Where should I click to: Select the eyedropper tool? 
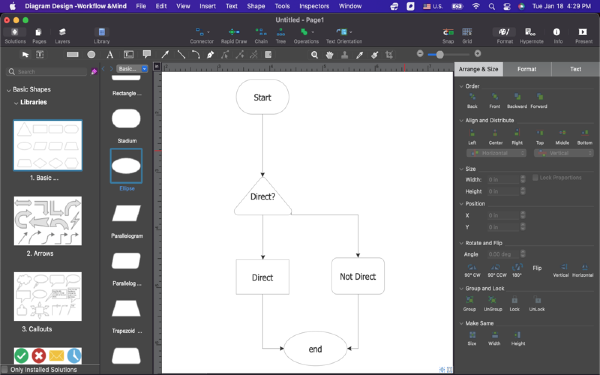click(359, 55)
